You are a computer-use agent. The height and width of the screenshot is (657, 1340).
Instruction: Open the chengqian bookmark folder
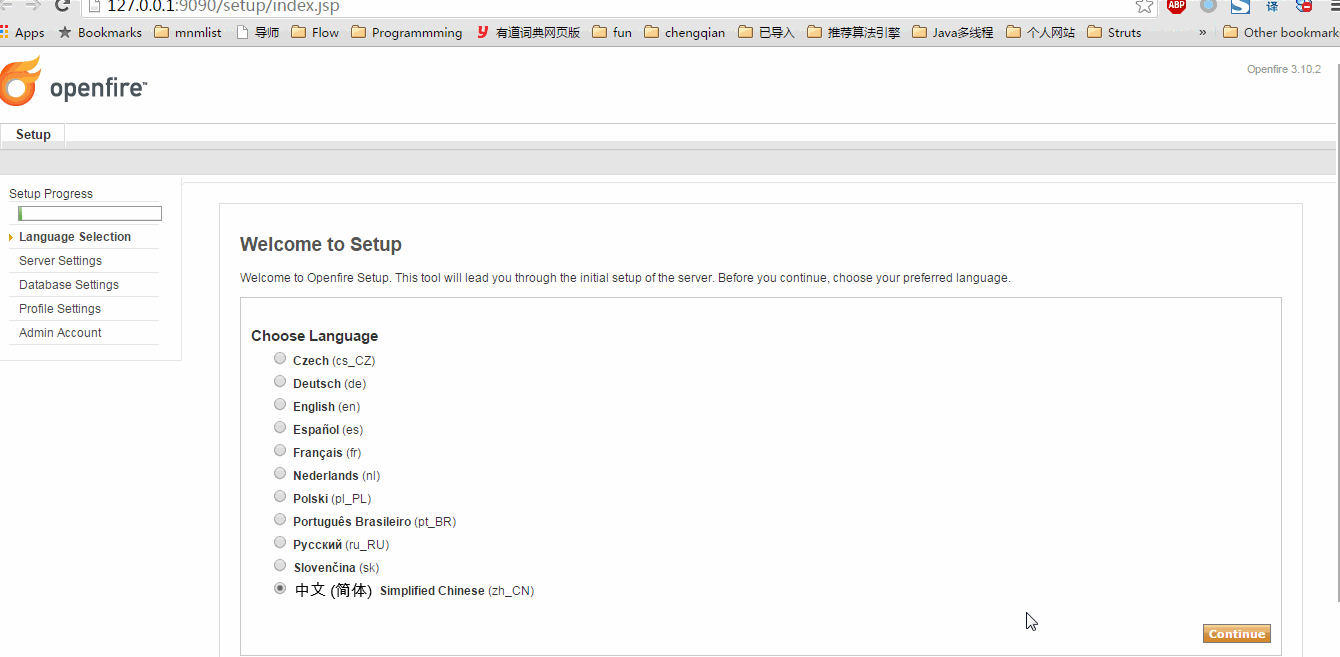(x=685, y=32)
